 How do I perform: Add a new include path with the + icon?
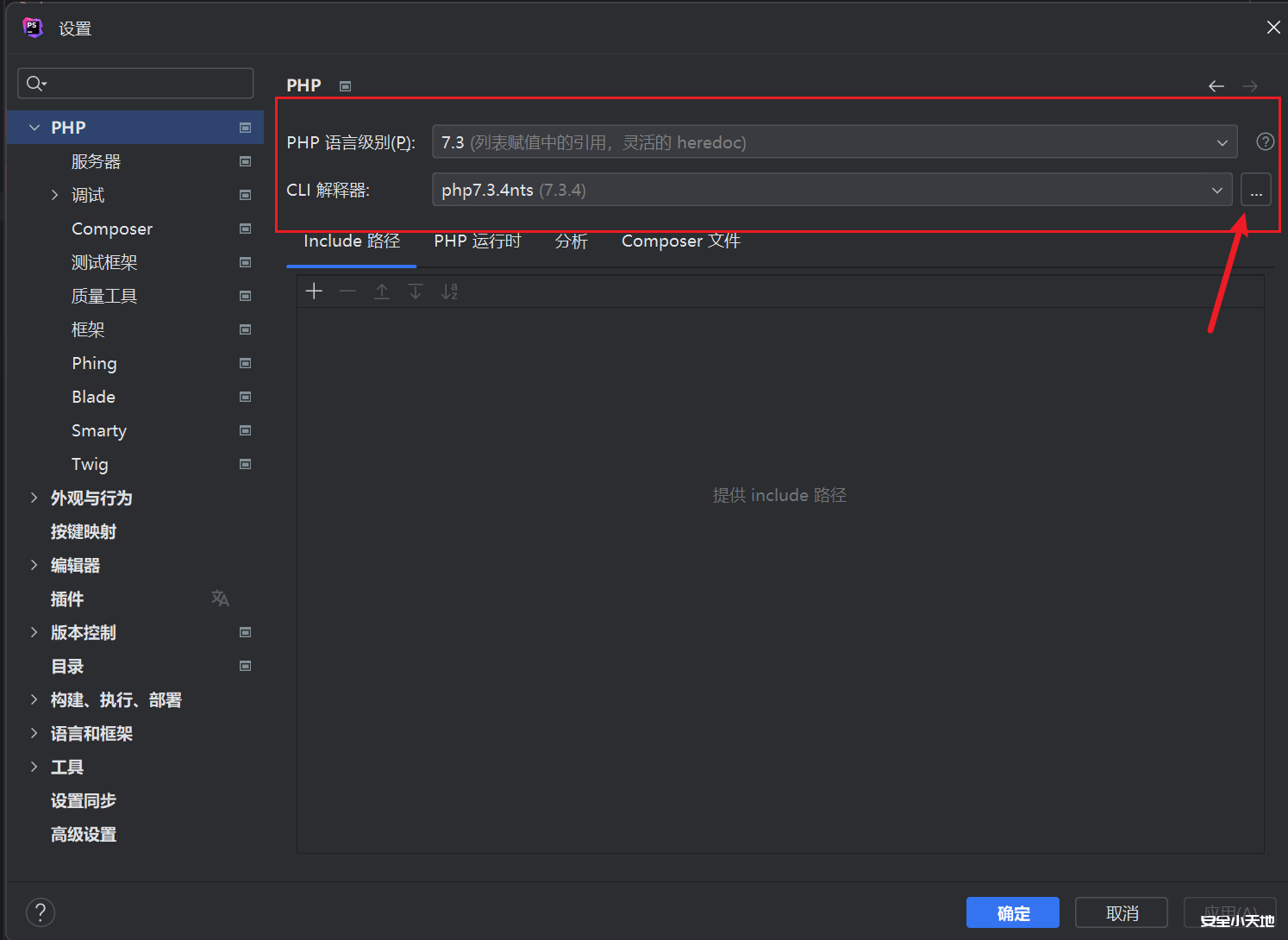click(314, 291)
